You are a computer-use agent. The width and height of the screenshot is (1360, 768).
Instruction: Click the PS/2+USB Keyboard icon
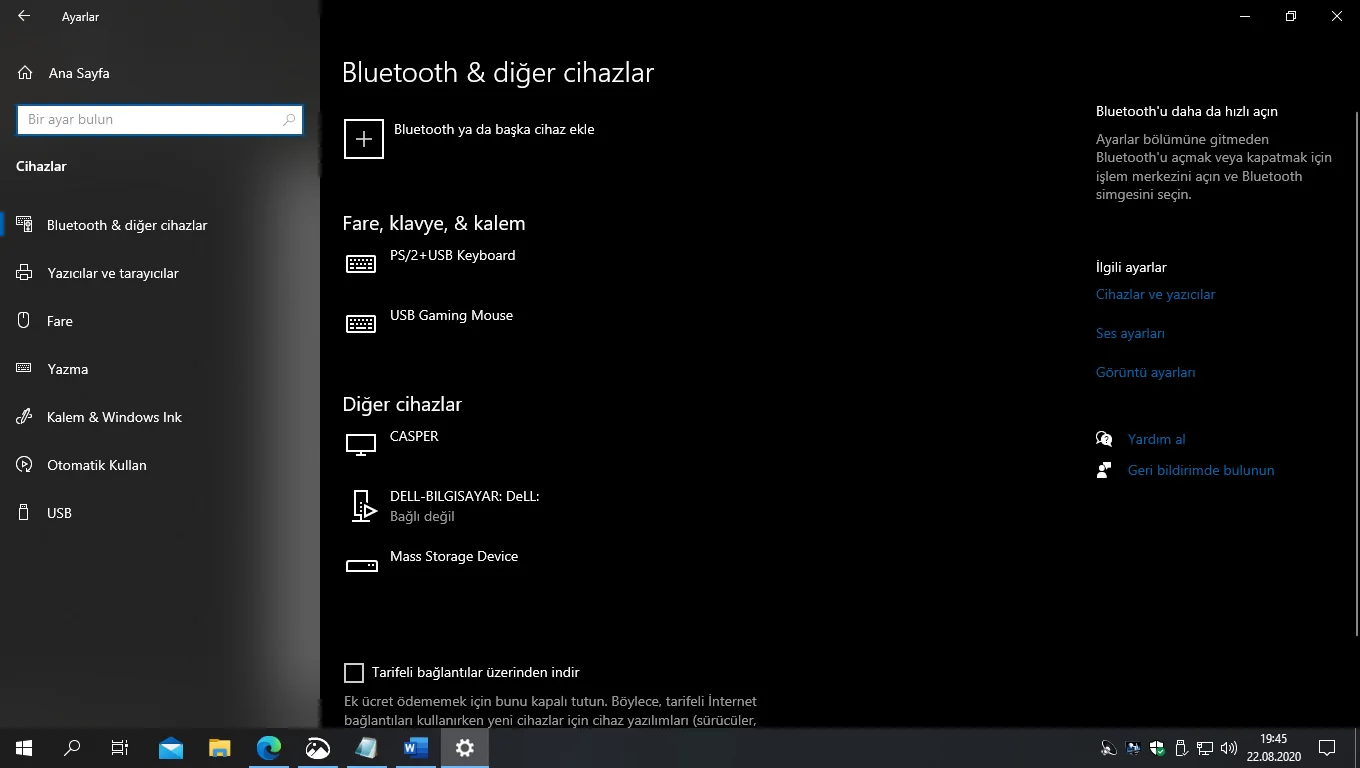pos(361,263)
